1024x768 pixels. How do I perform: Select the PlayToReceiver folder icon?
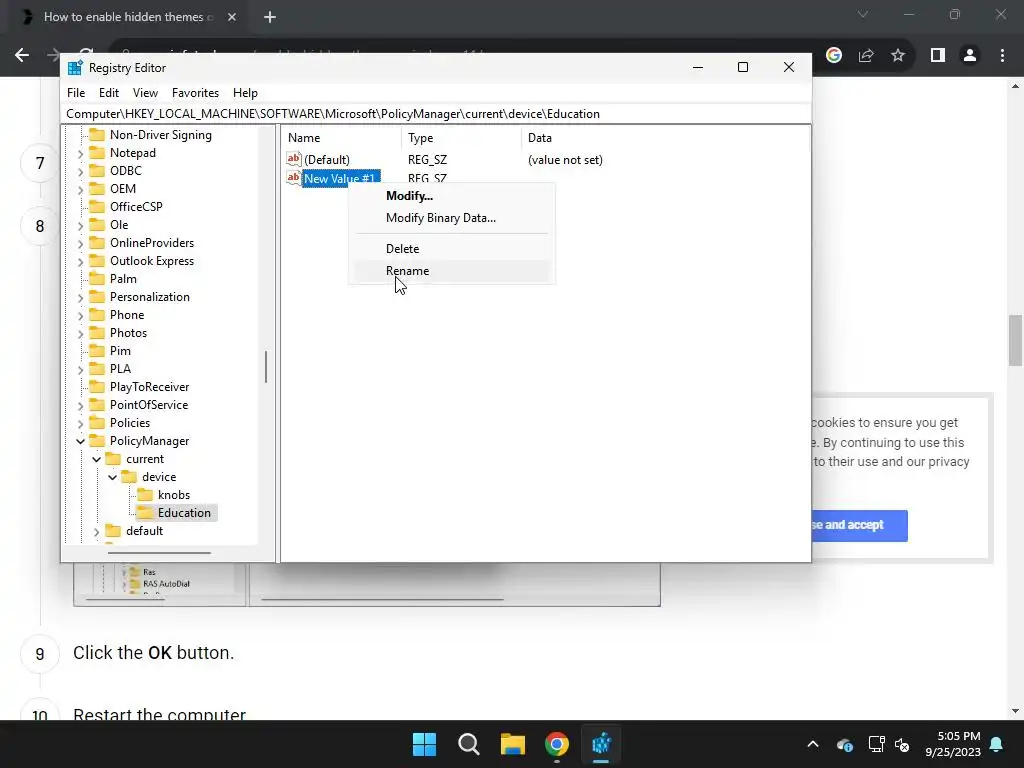click(x=97, y=387)
